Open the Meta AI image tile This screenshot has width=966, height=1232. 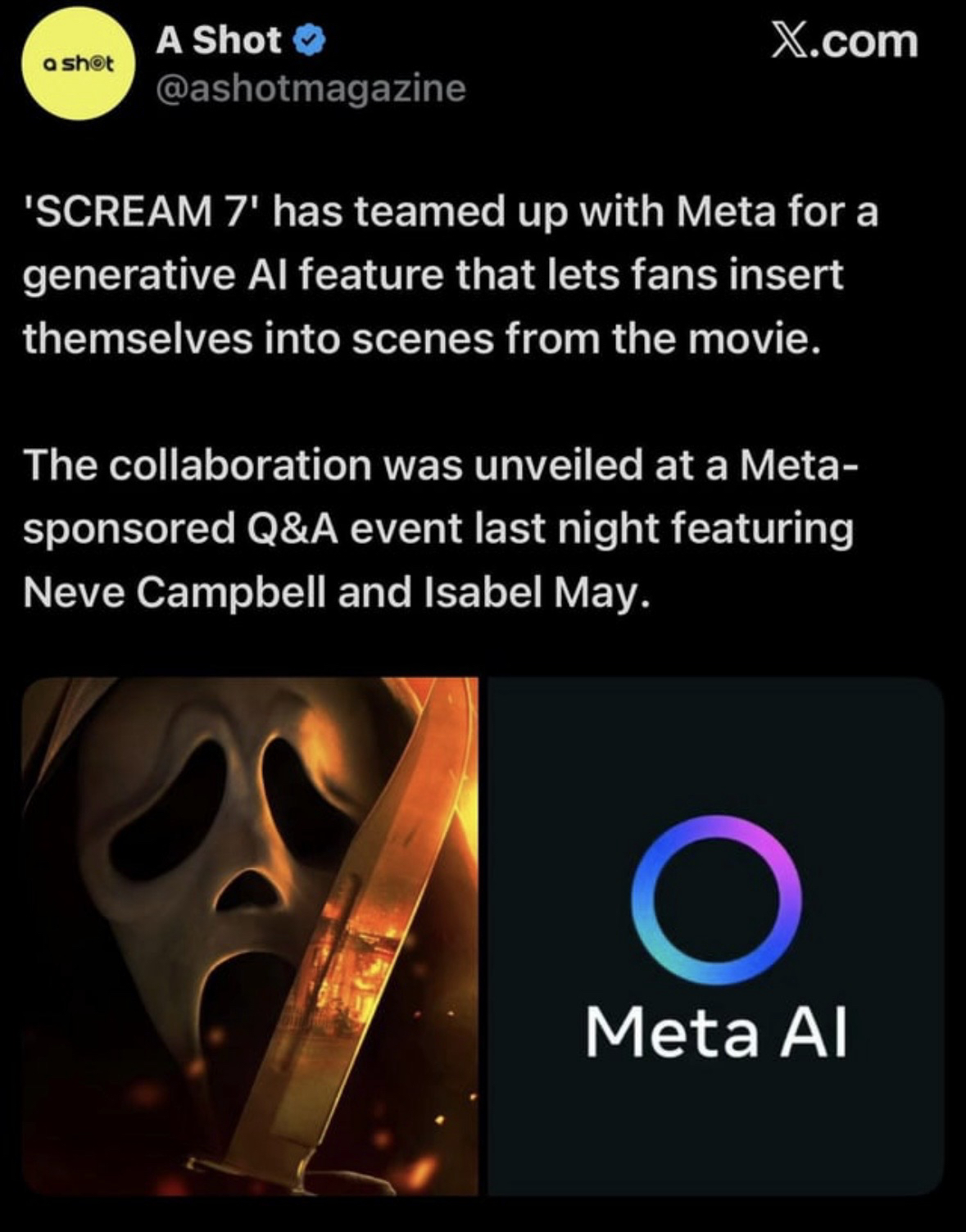[716, 936]
